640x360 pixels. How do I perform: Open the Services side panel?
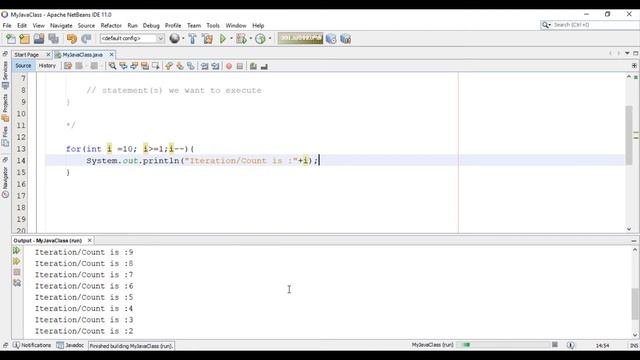pyautogui.click(x=5, y=75)
